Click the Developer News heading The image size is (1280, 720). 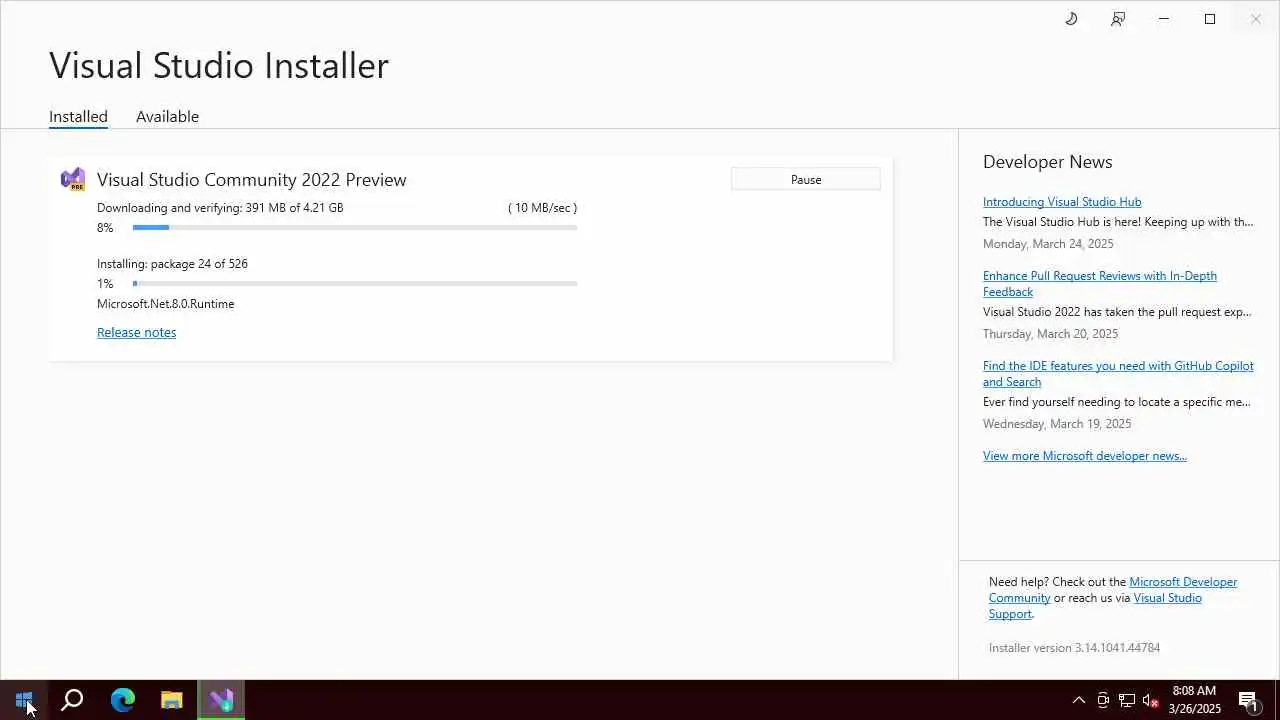pos(1047,161)
